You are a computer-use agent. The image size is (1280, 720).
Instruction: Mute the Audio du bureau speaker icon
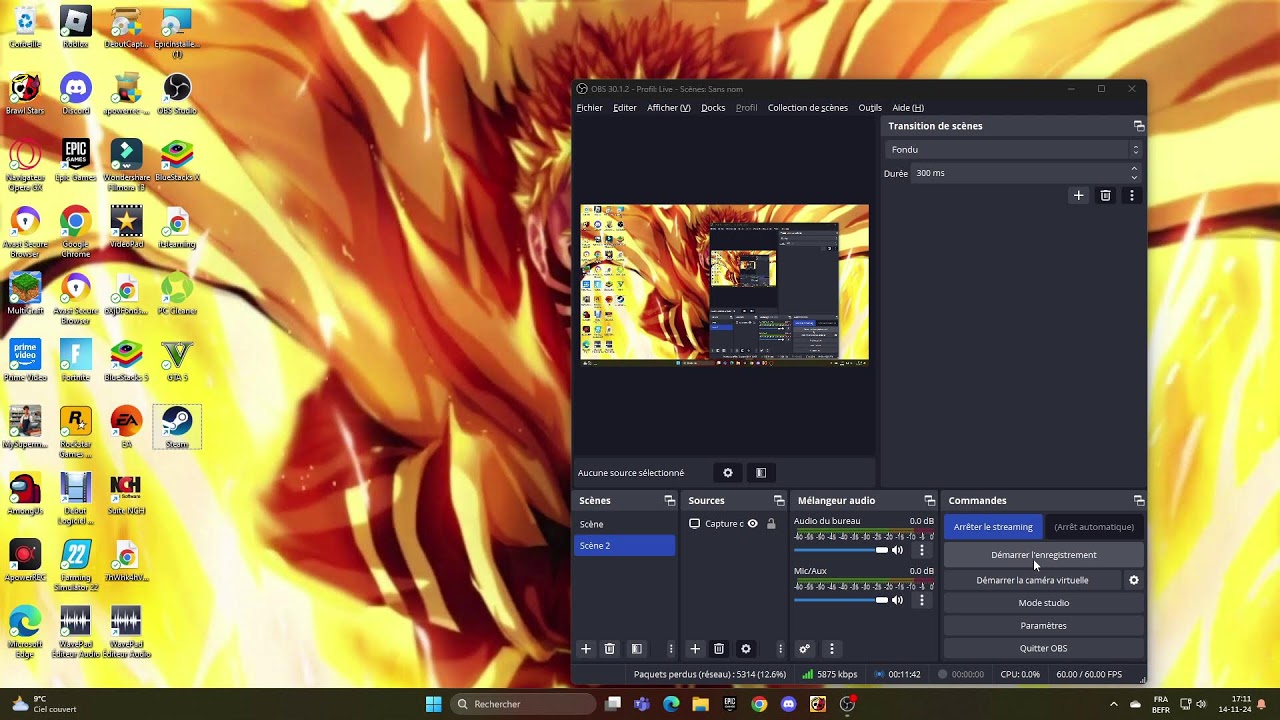897,550
